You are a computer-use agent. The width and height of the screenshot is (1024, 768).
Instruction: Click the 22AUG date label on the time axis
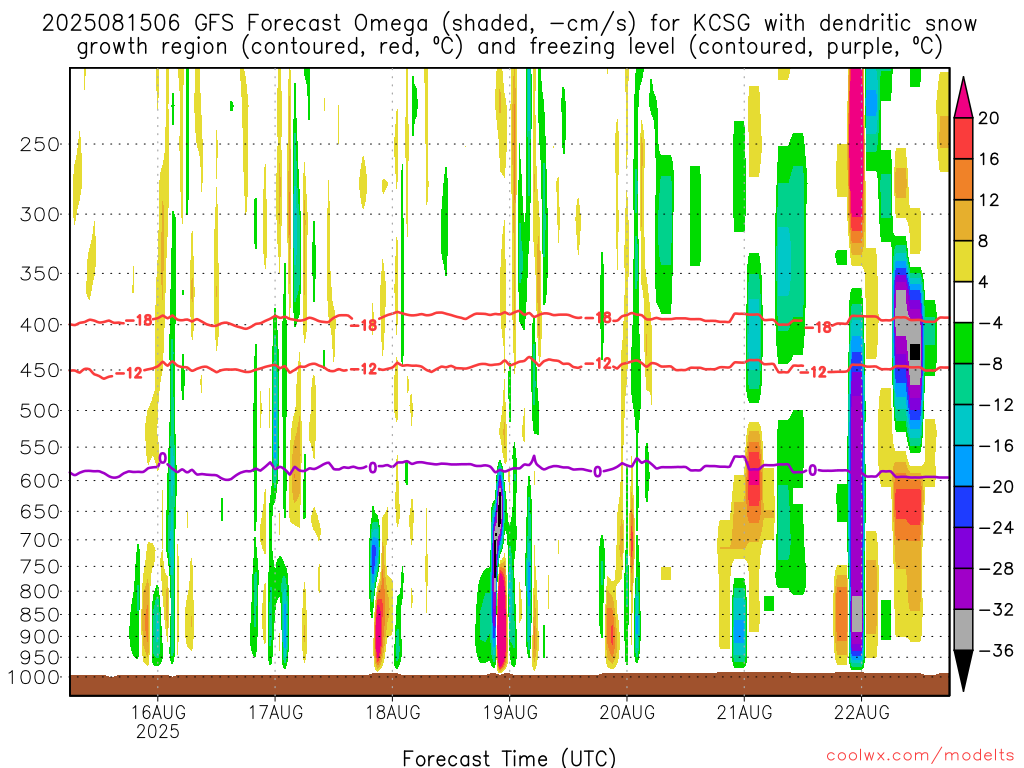(861, 712)
